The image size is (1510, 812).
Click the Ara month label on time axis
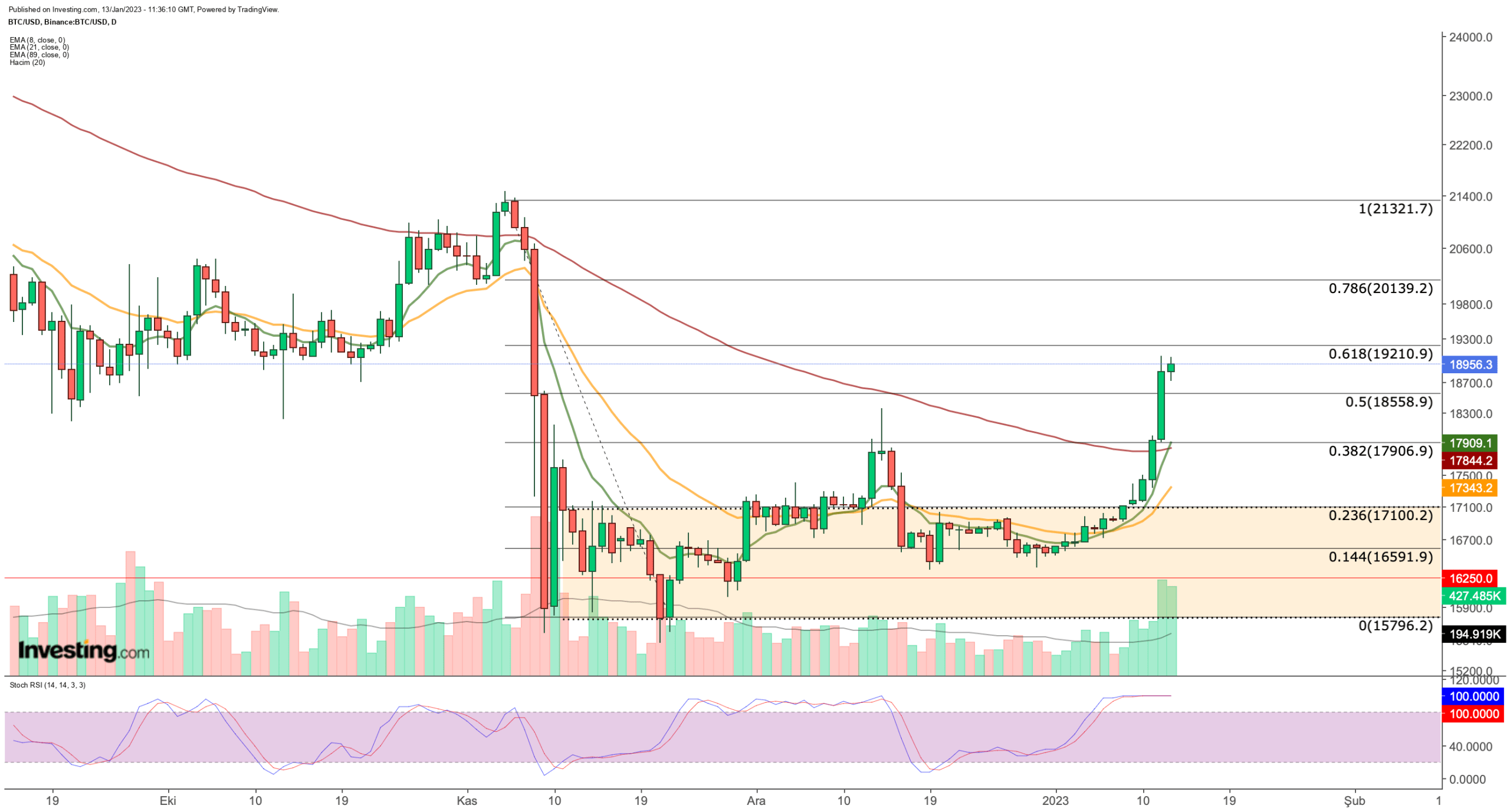[756, 800]
